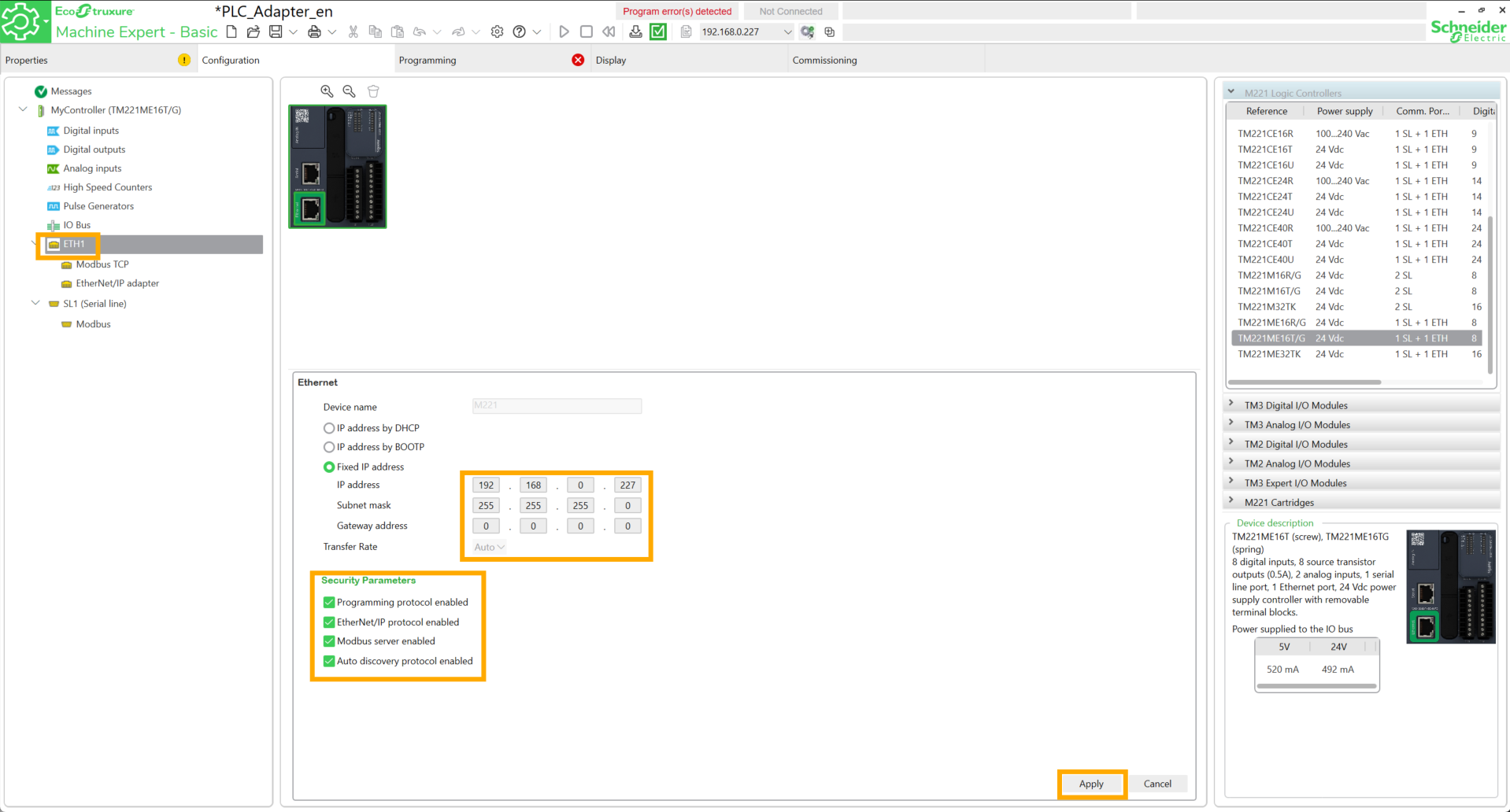Click the zoom out magnifier icon
The height and width of the screenshot is (812, 1510).
(349, 91)
